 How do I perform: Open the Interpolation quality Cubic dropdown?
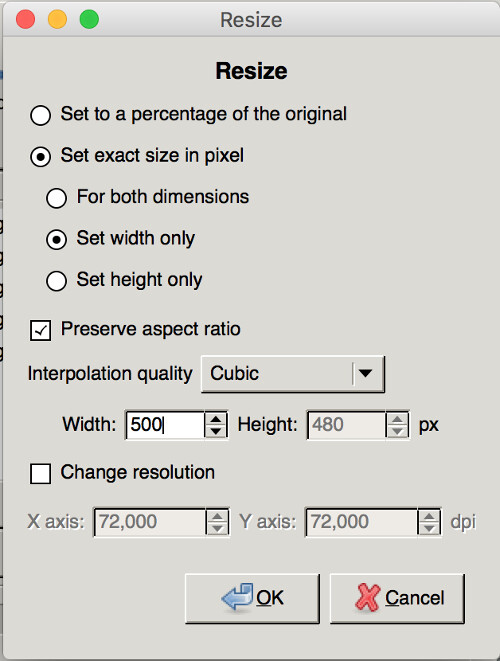(x=293, y=374)
